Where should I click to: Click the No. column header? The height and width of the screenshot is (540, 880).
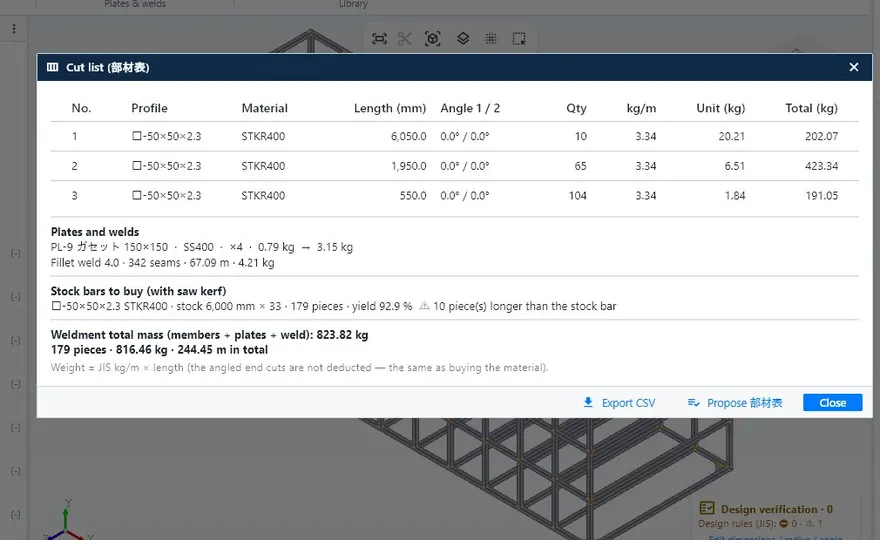tap(81, 108)
